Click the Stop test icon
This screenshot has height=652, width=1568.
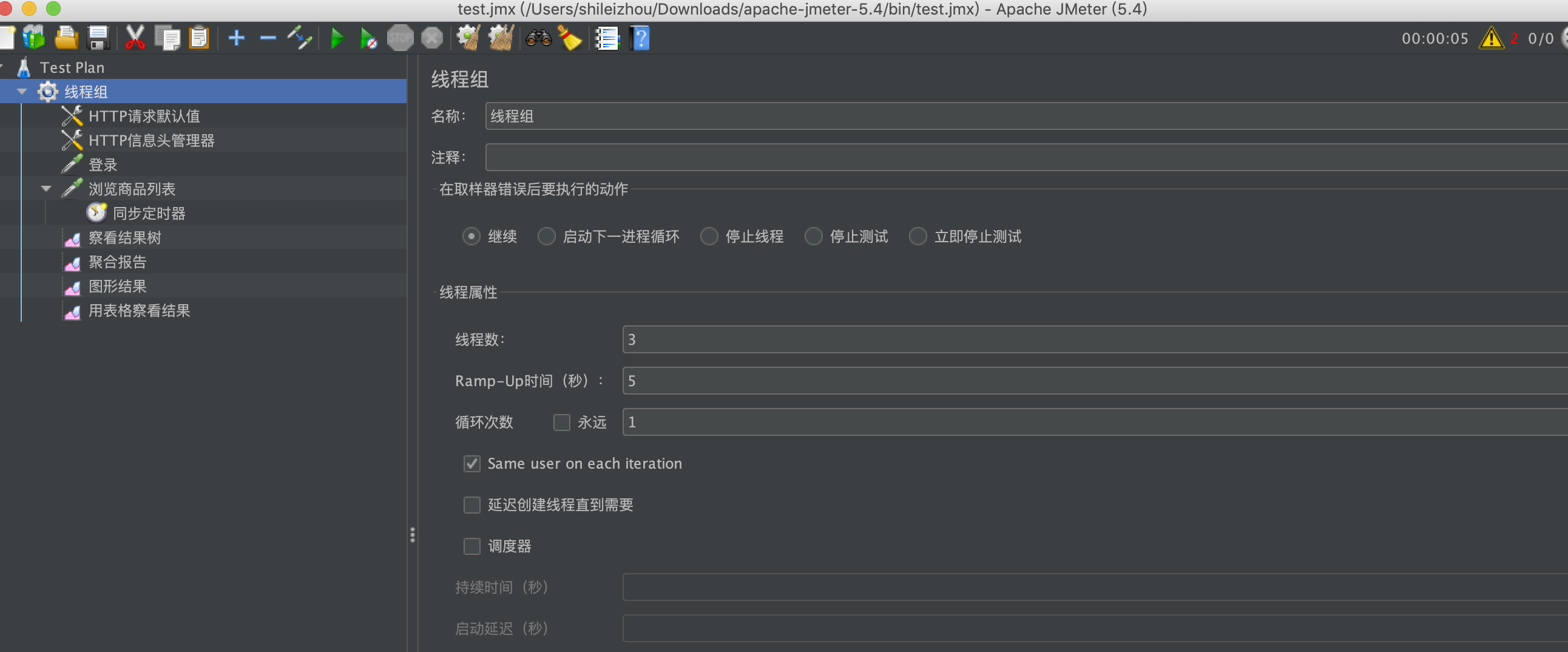400,38
